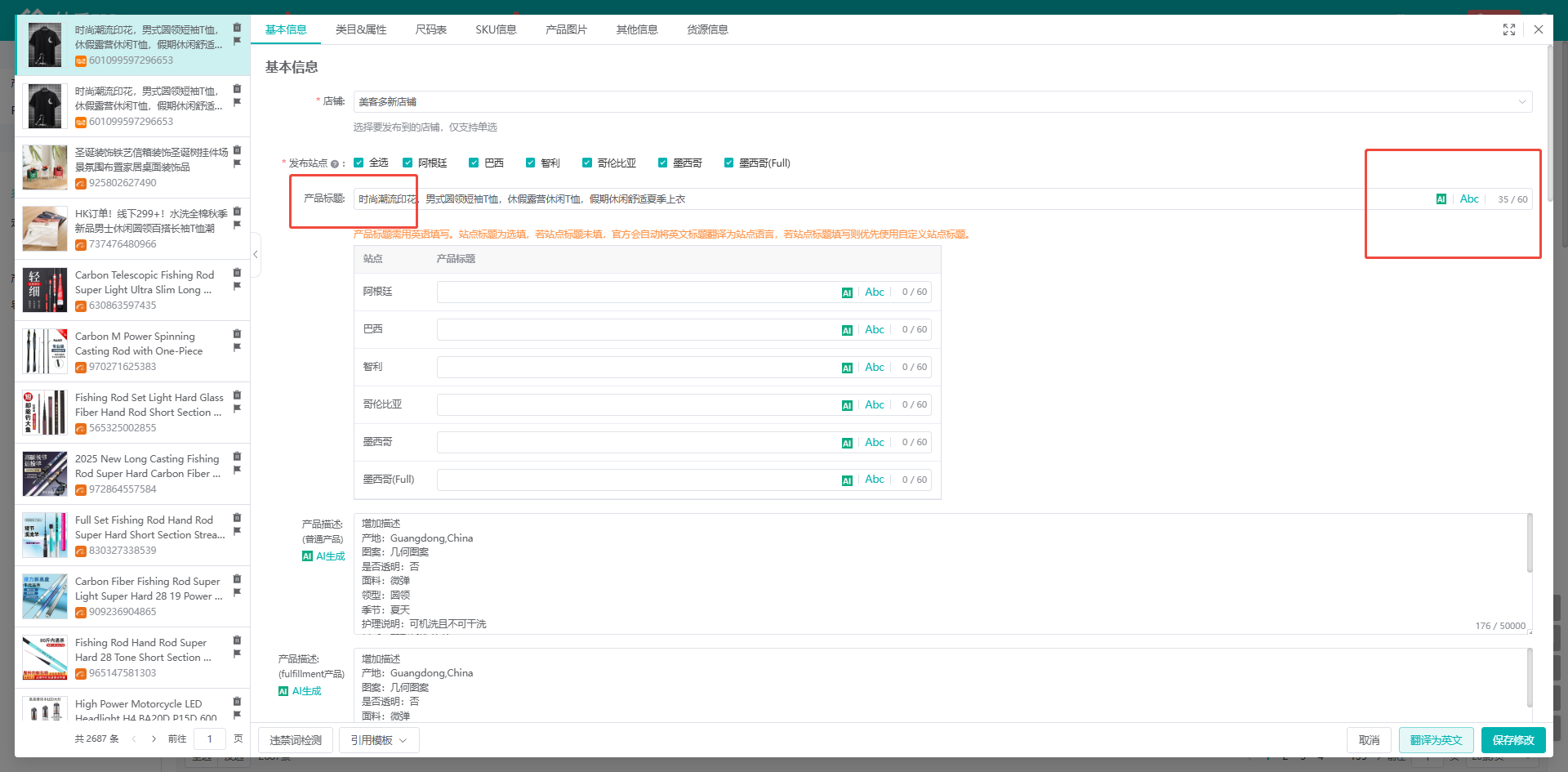Delete the first T-shirt product via trash icon
1568x772 pixels.
[237, 28]
